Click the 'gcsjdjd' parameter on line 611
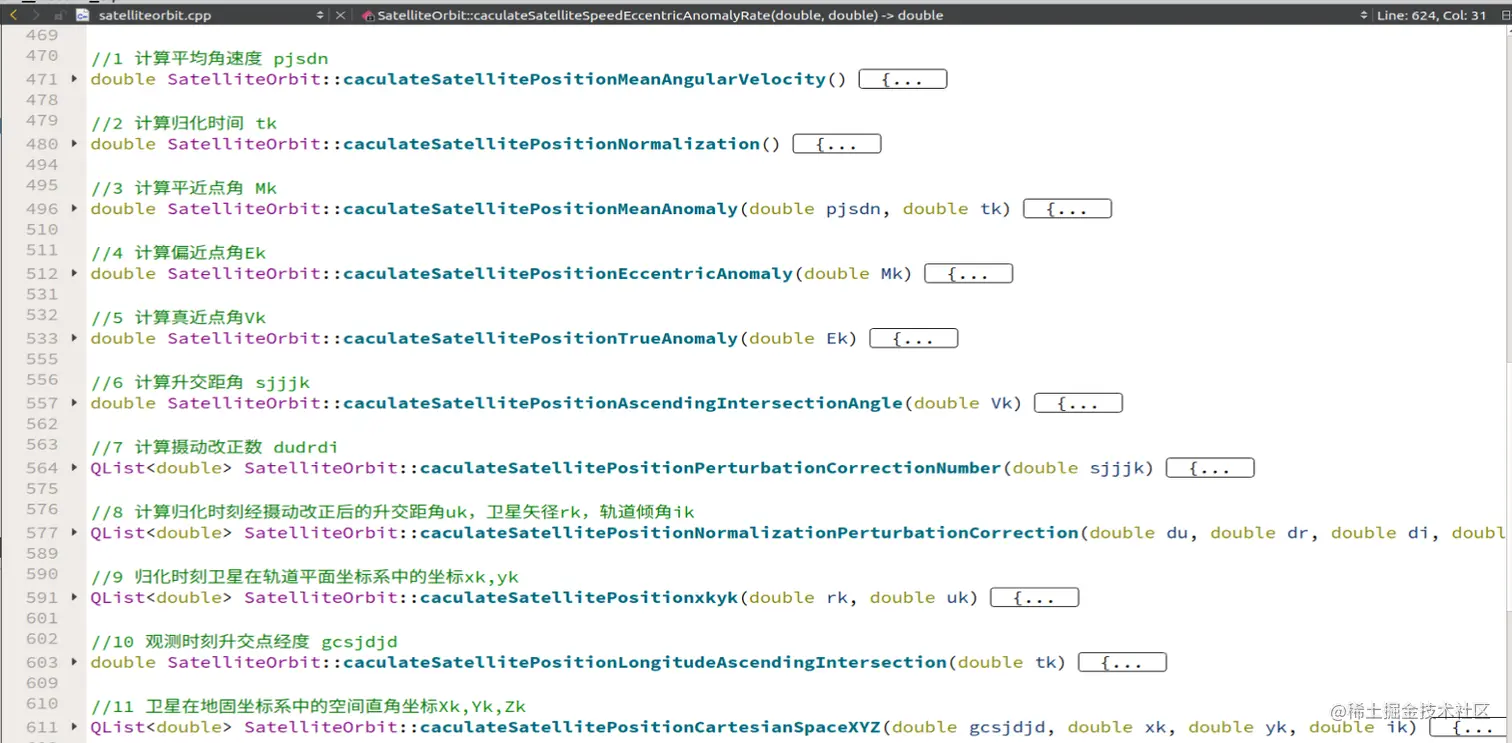 point(1007,728)
